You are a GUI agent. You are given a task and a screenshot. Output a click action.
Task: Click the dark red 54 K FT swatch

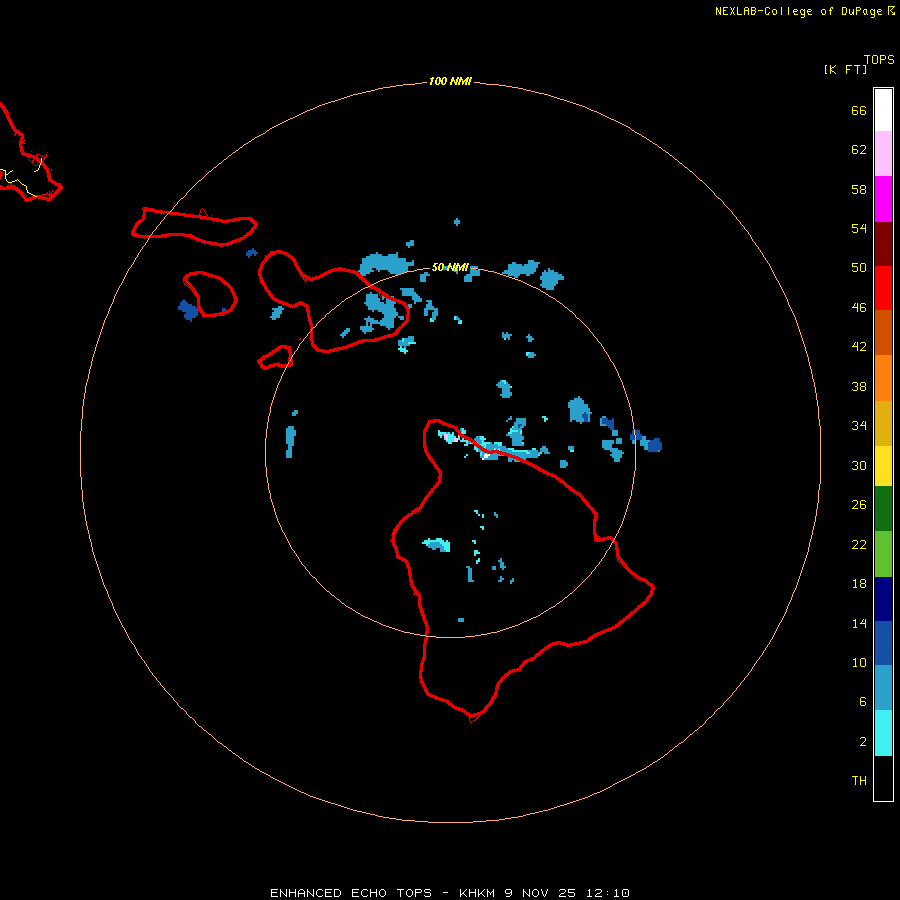click(x=883, y=243)
